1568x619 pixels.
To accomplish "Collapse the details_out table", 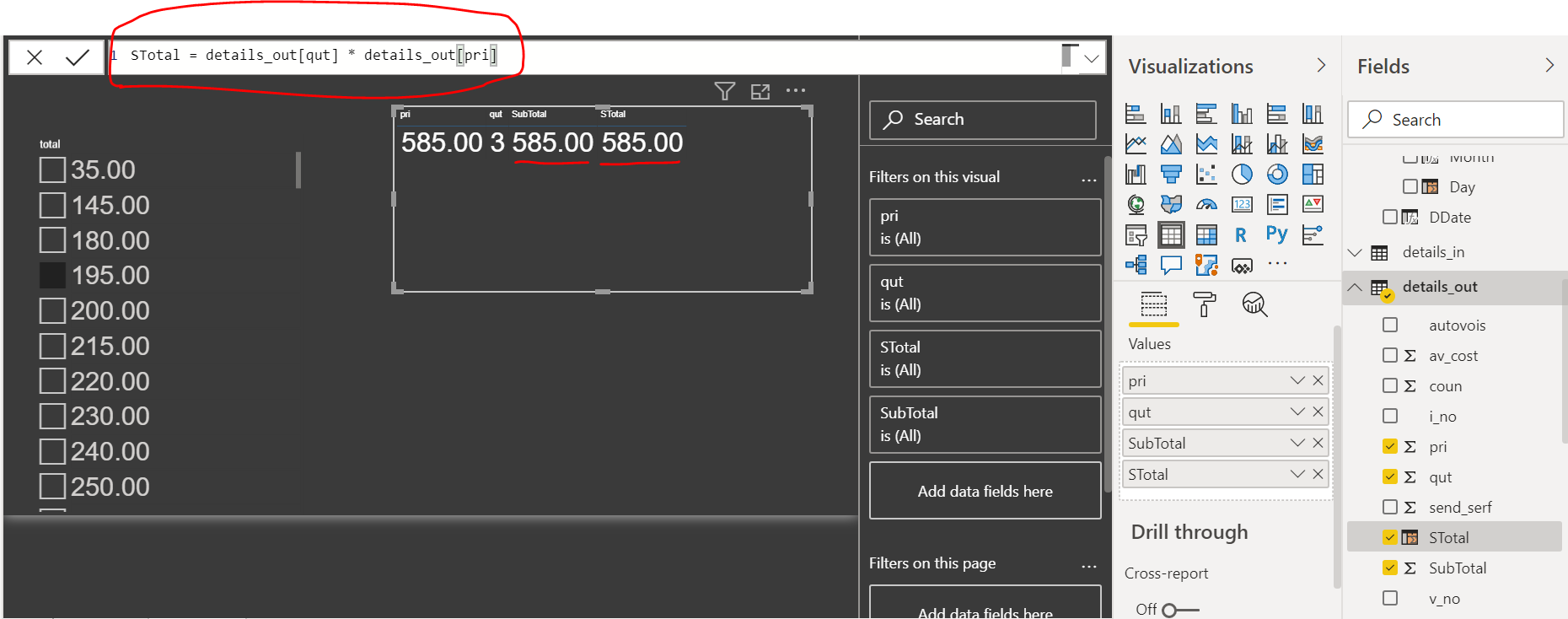I will tap(1355, 287).
